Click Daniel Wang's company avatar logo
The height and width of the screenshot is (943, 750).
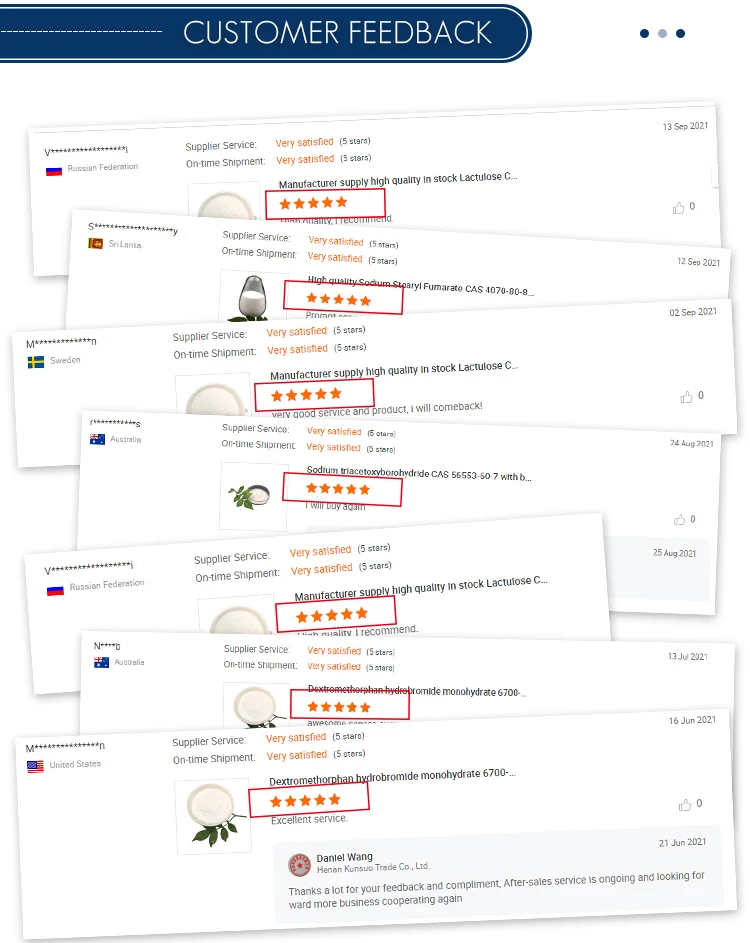tap(300, 865)
